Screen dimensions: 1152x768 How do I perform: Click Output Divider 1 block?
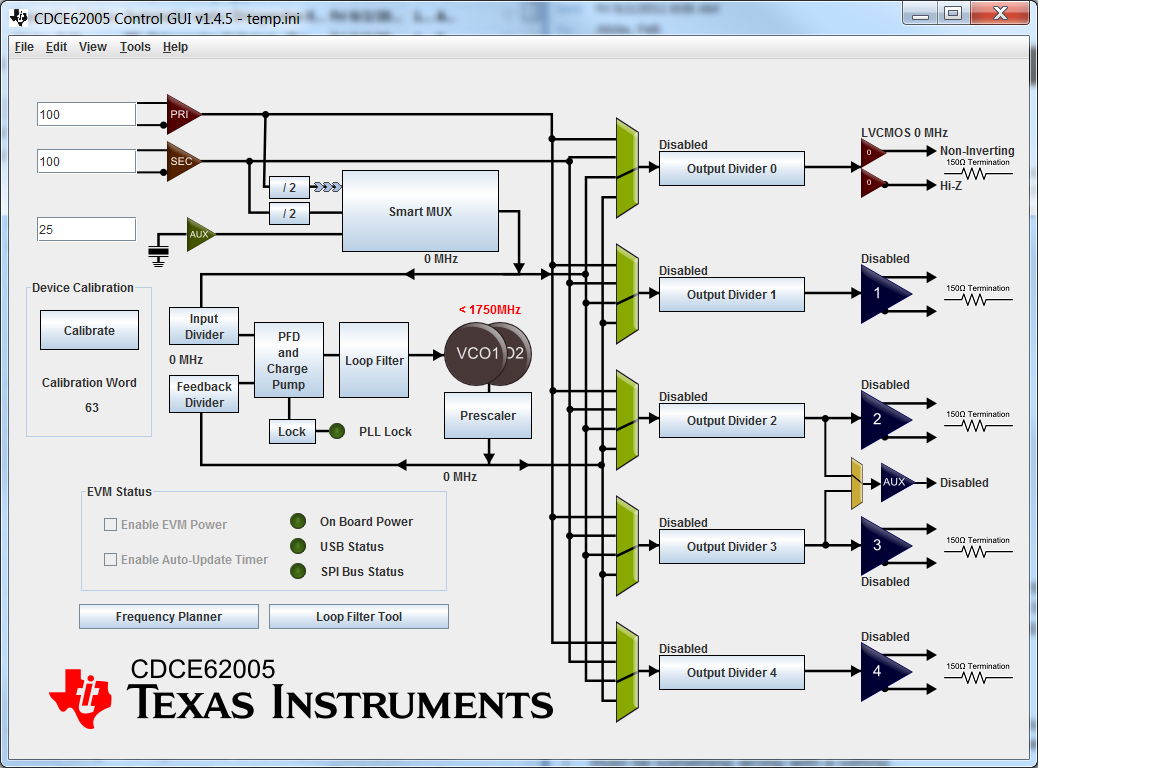732,294
